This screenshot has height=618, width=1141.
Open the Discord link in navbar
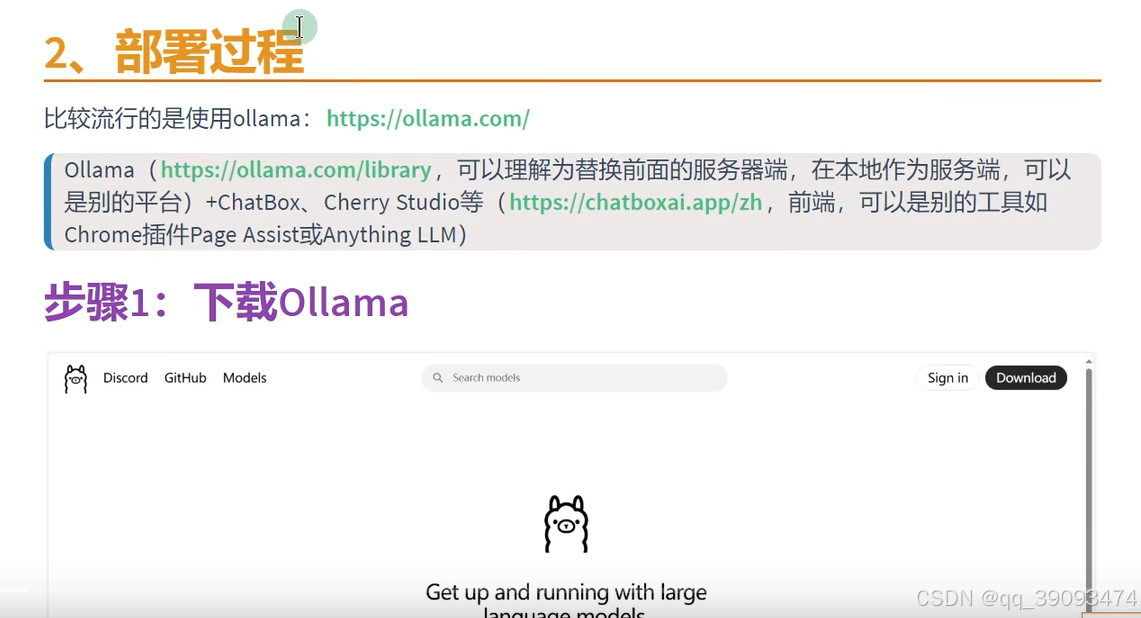[125, 378]
